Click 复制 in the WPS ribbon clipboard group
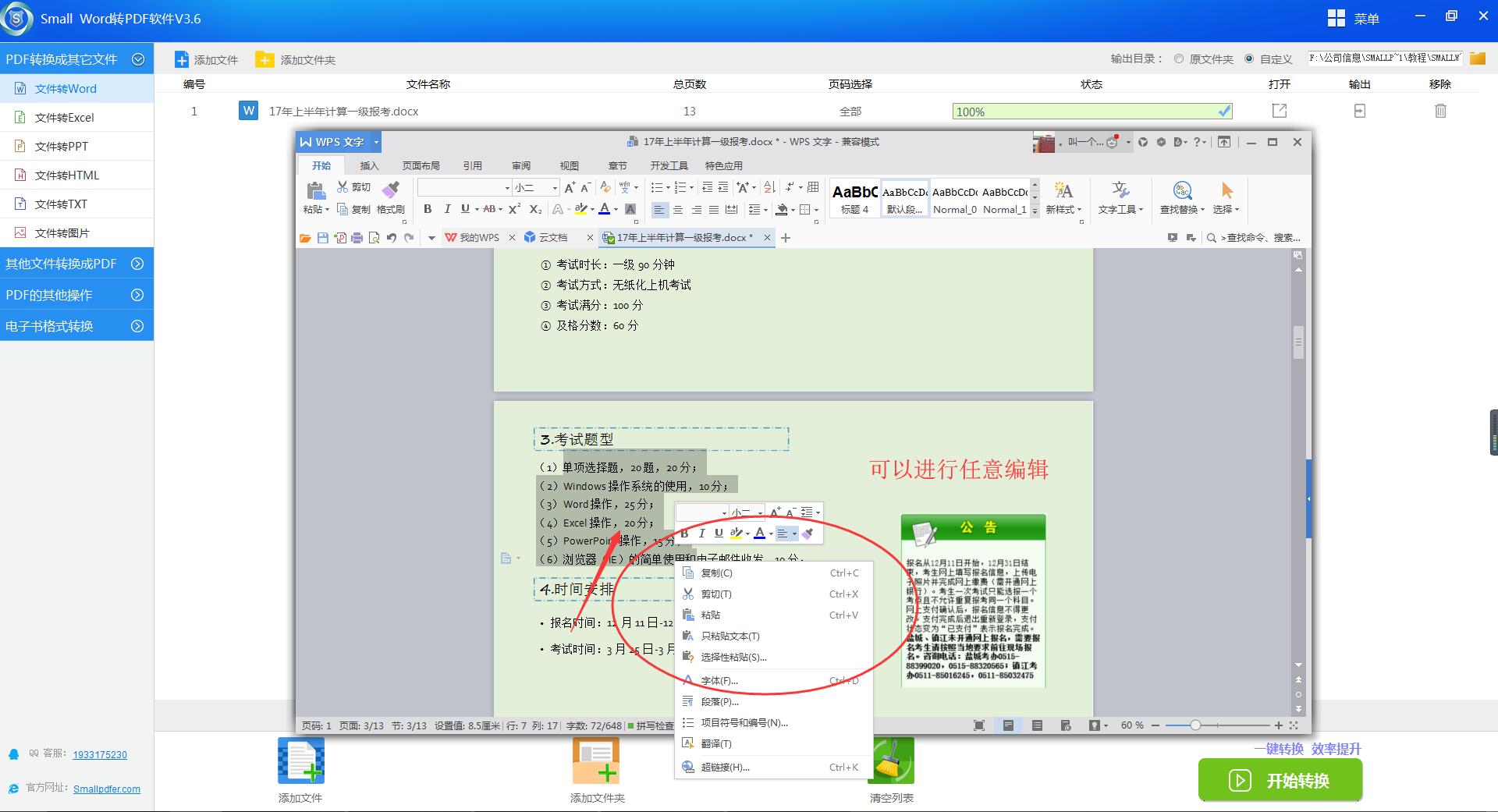 coord(353,209)
